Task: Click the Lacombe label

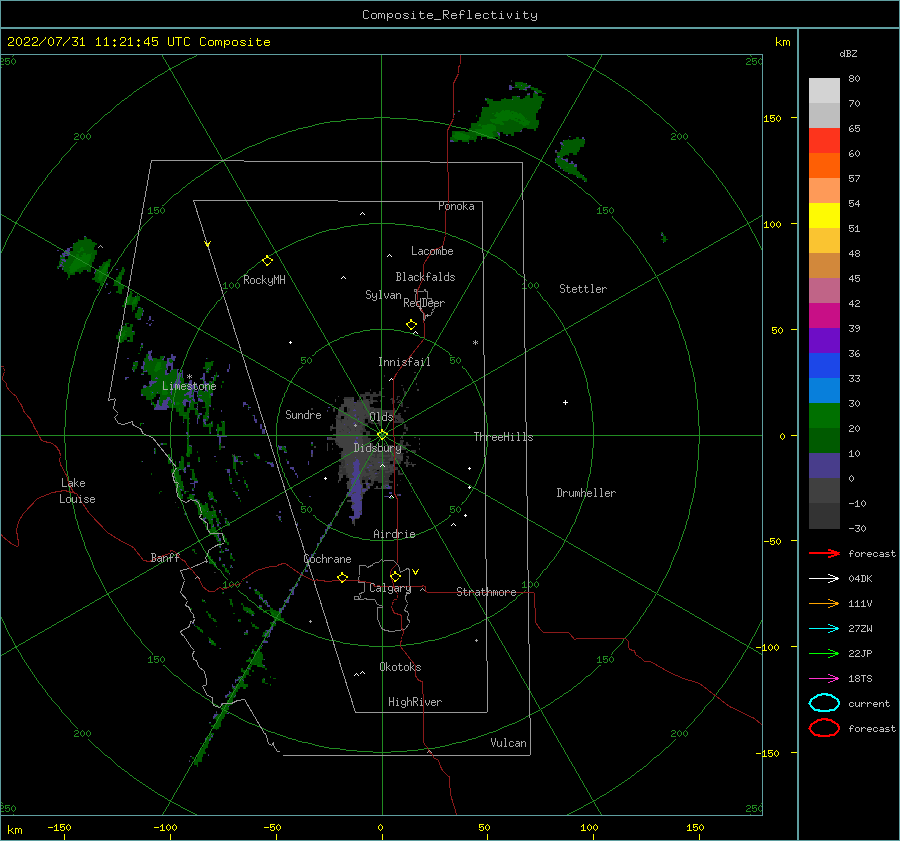Action: tap(432, 251)
